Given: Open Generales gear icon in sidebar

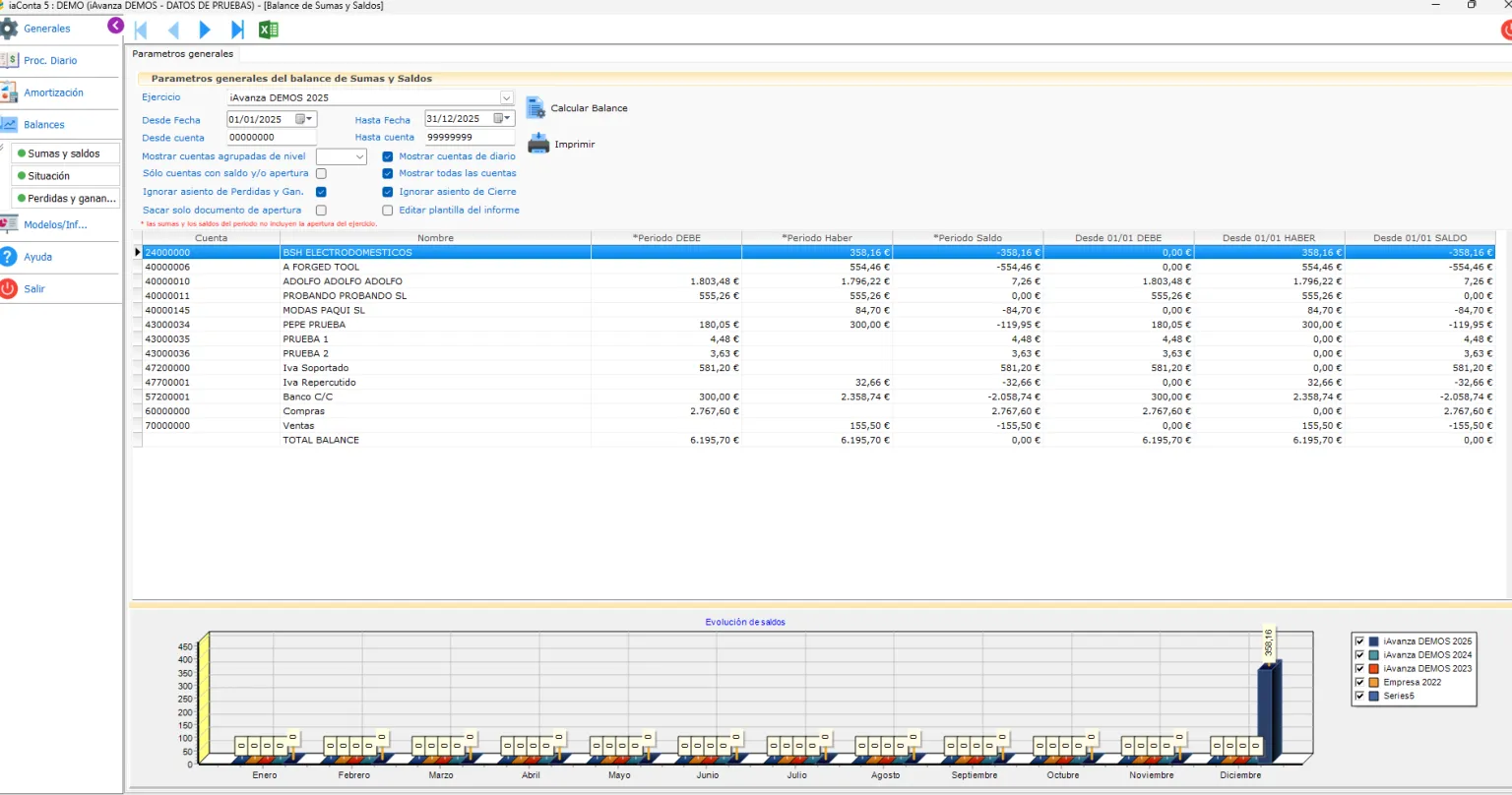Looking at the screenshot, I should [x=9, y=29].
